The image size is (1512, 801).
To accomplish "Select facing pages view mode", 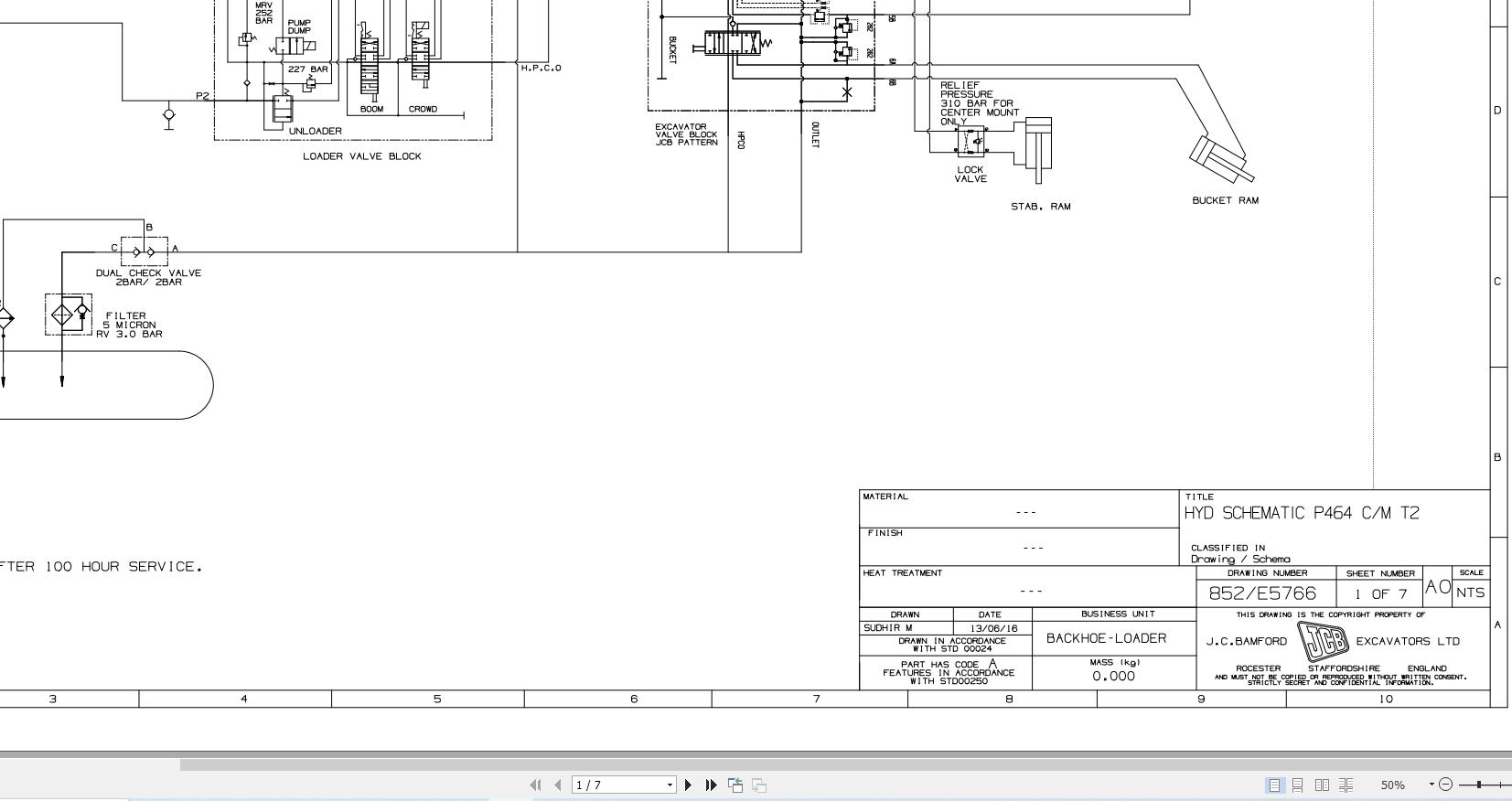I will (1322, 785).
